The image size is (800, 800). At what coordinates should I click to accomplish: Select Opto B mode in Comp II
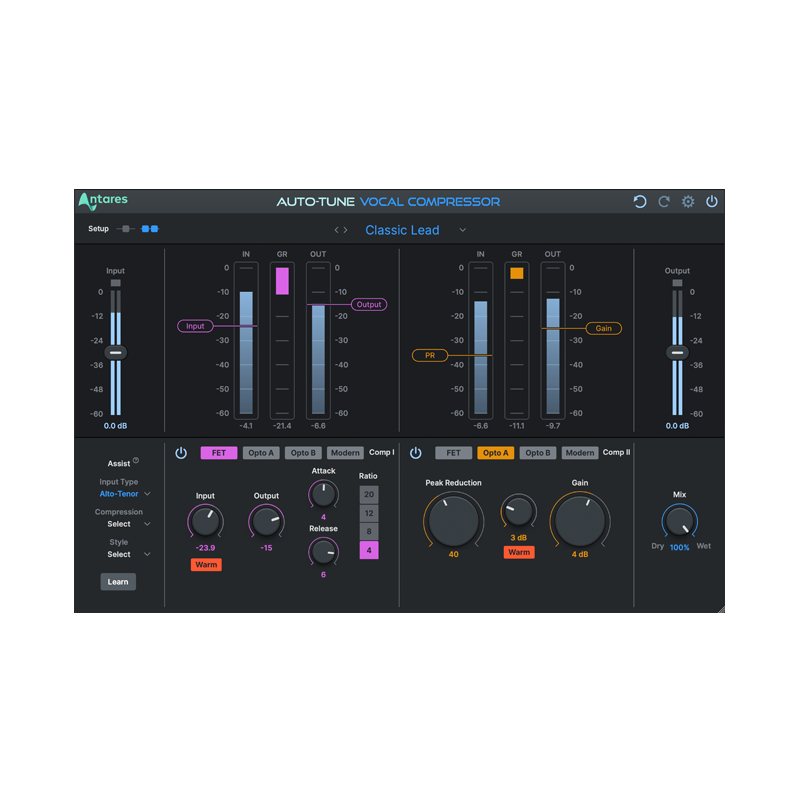(x=538, y=453)
